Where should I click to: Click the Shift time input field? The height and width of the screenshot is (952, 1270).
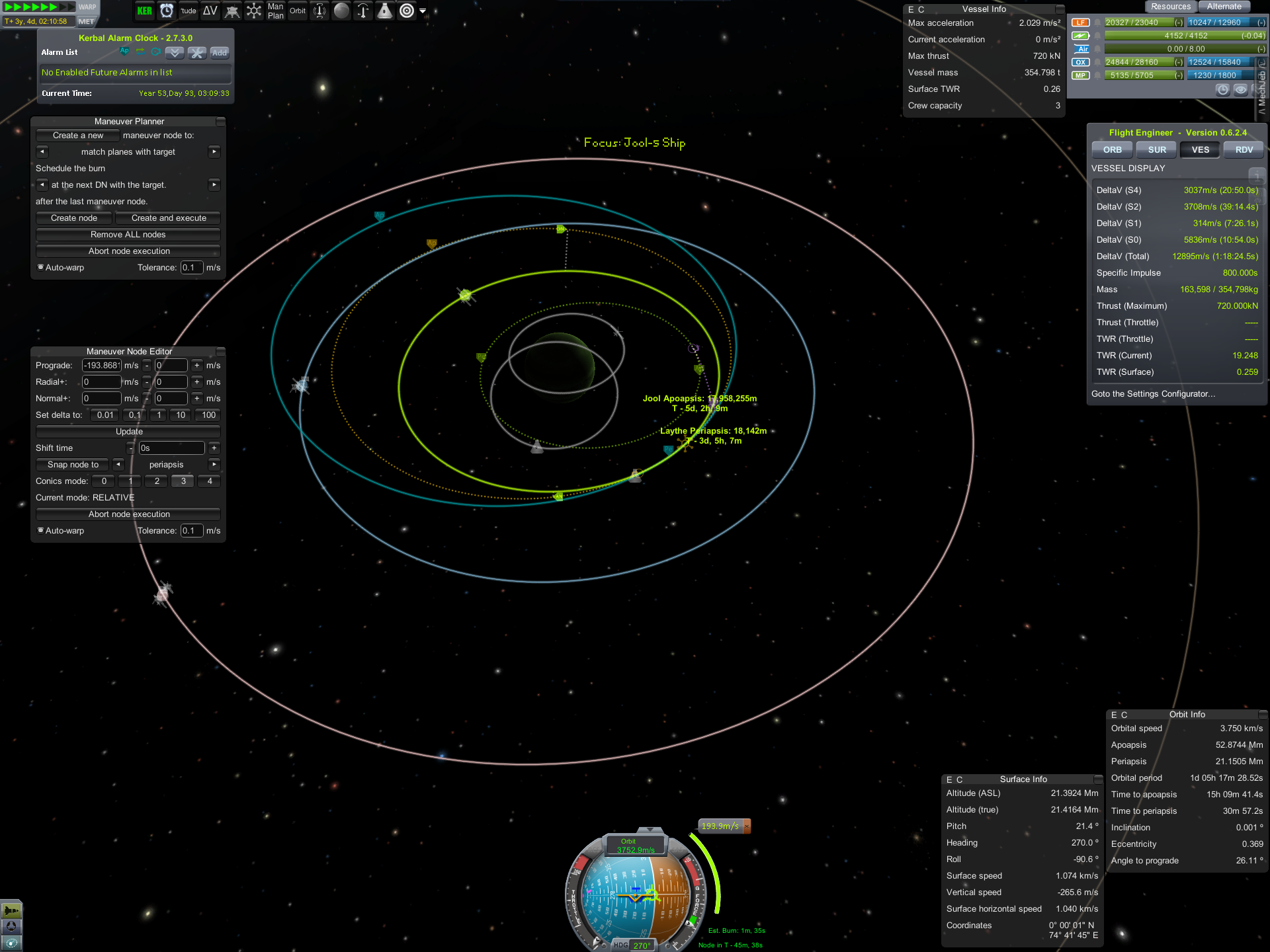point(172,448)
